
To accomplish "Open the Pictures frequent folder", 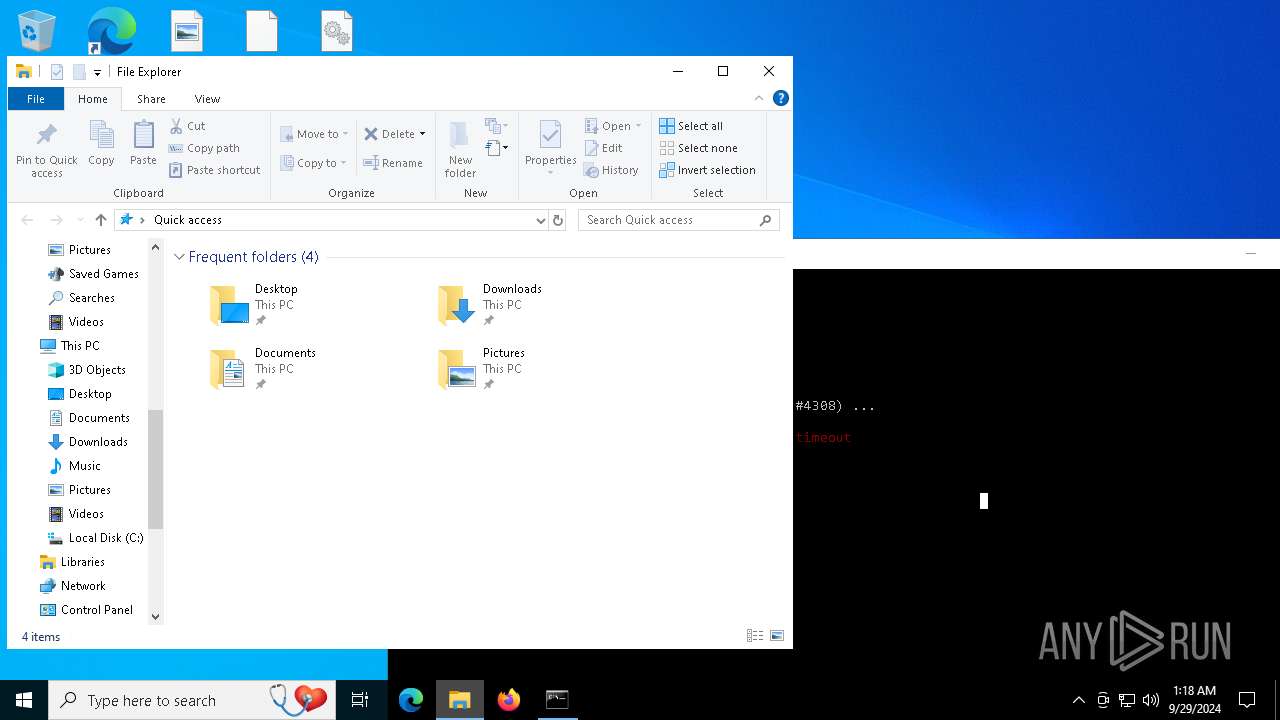I will pyautogui.click(x=482, y=369).
